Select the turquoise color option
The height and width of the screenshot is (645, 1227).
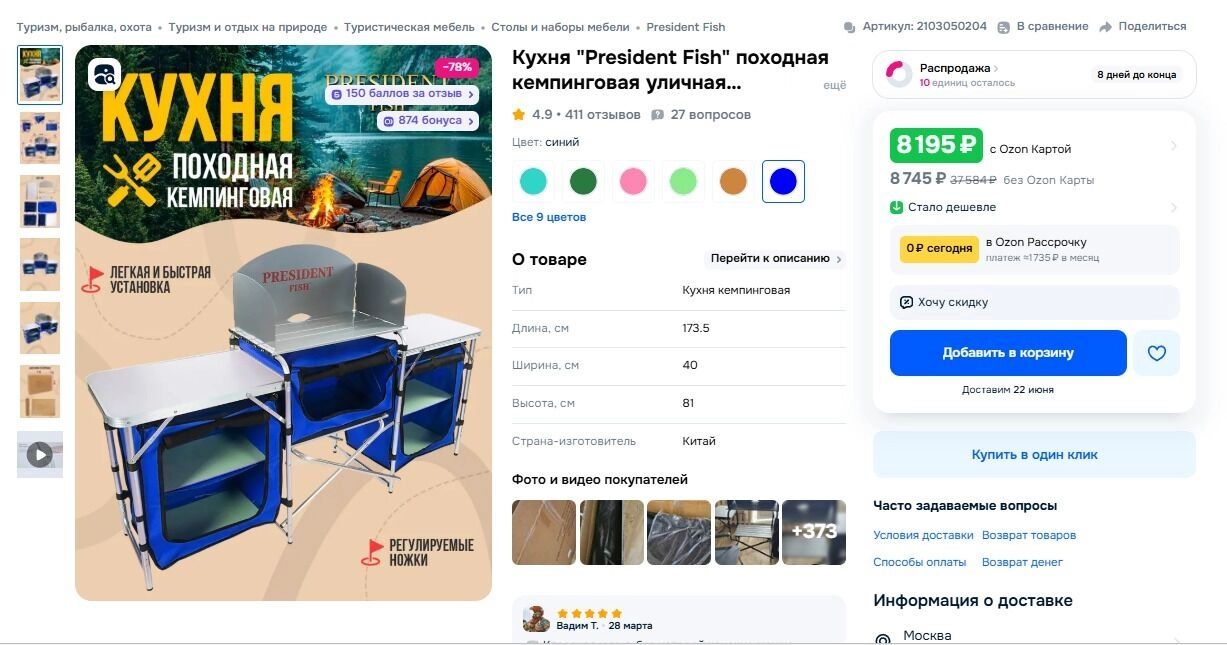tap(533, 181)
